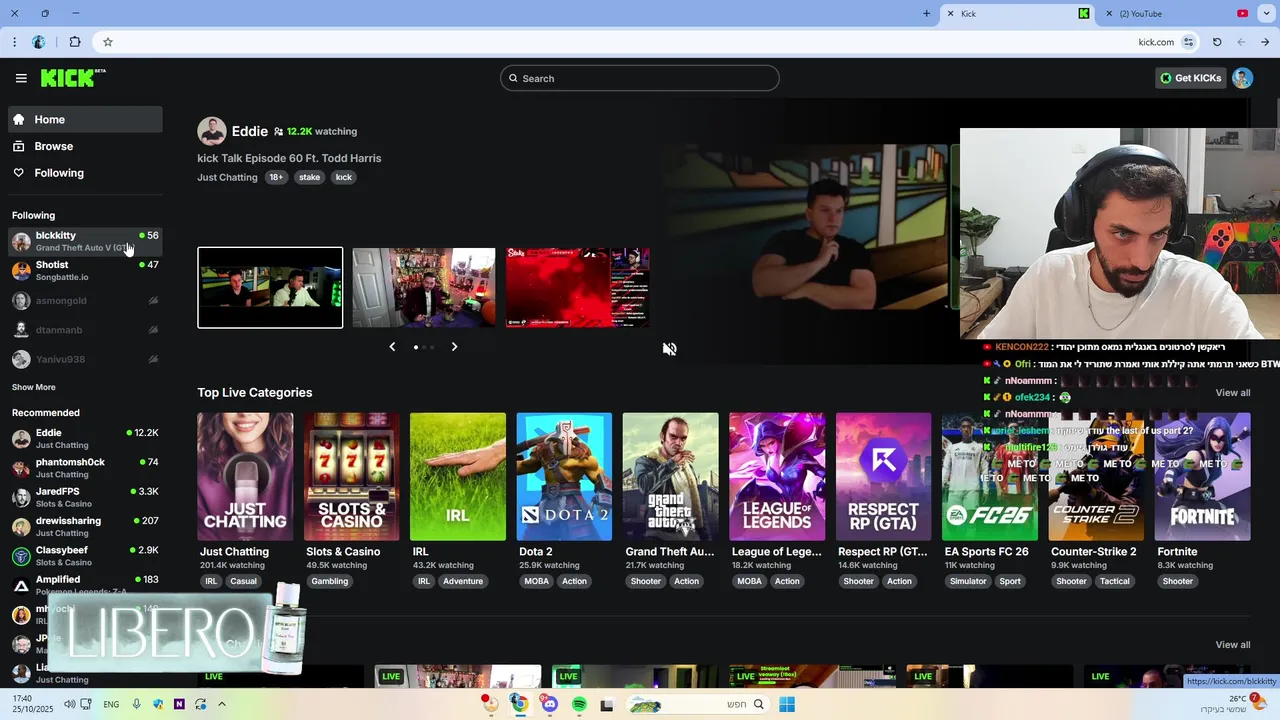Image resolution: width=1280 pixels, height=720 pixels.
Task: Select the second featured stream thumbnail
Action: tap(424, 288)
